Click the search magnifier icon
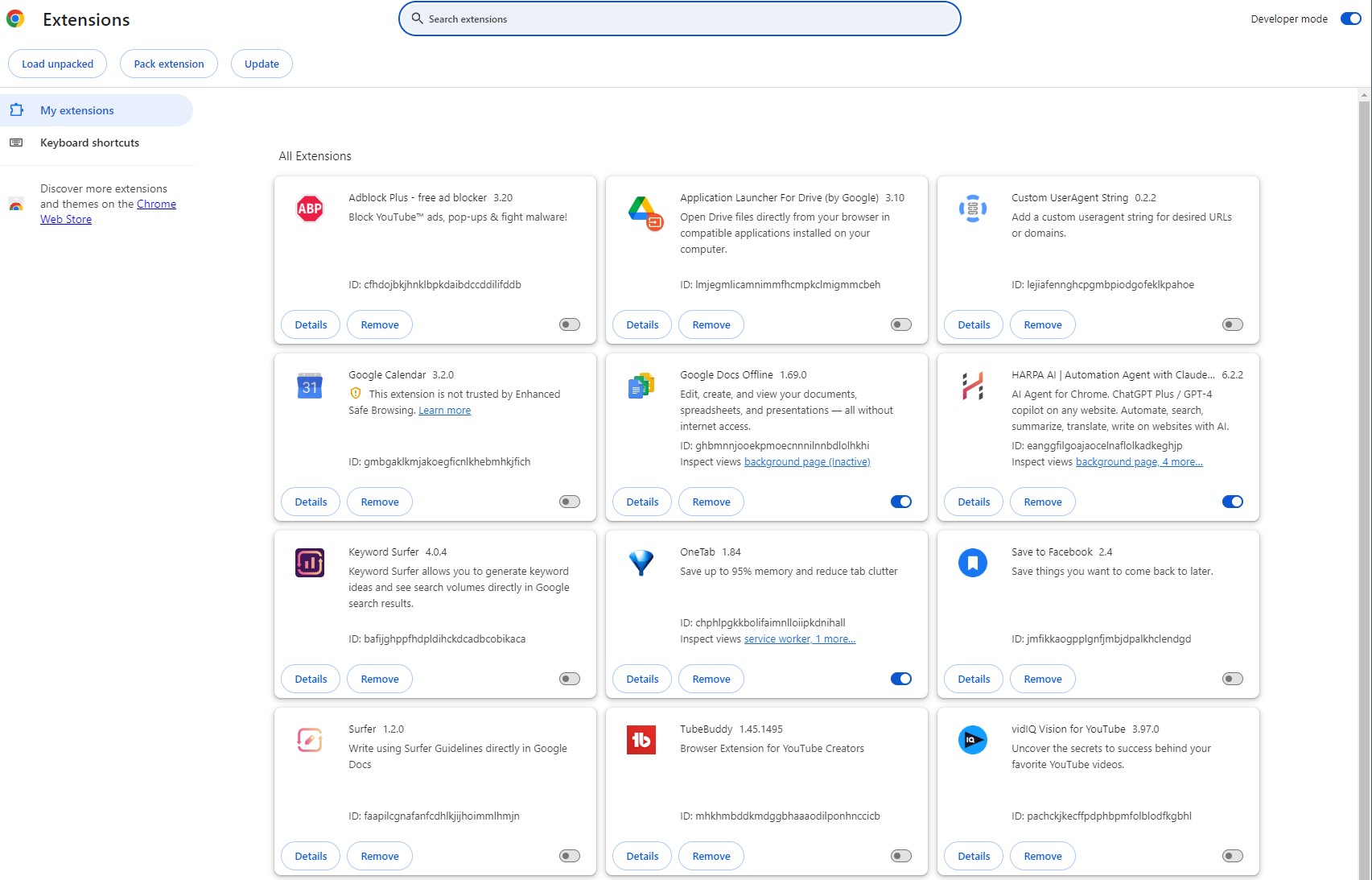1372x880 pixels. pyautogui.click(x=417, y=19)
